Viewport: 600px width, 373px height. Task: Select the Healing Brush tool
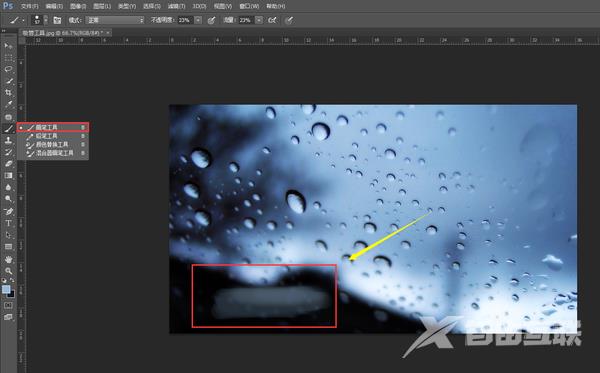(x=8, y=117)
